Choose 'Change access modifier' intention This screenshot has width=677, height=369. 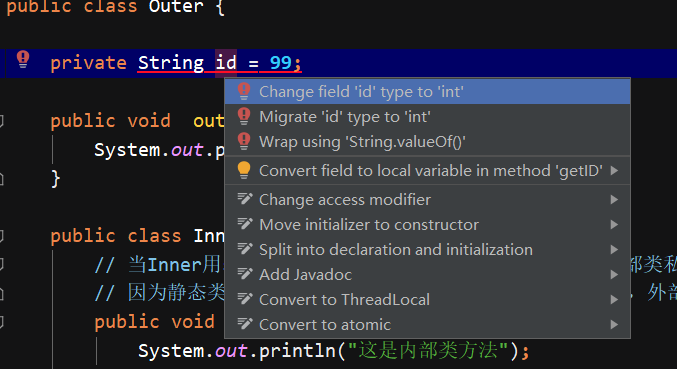427,199
